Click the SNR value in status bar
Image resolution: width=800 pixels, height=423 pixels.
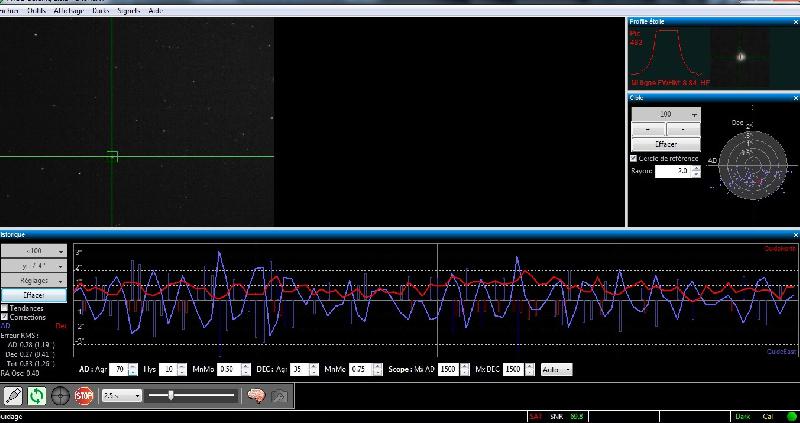(577, 417)
